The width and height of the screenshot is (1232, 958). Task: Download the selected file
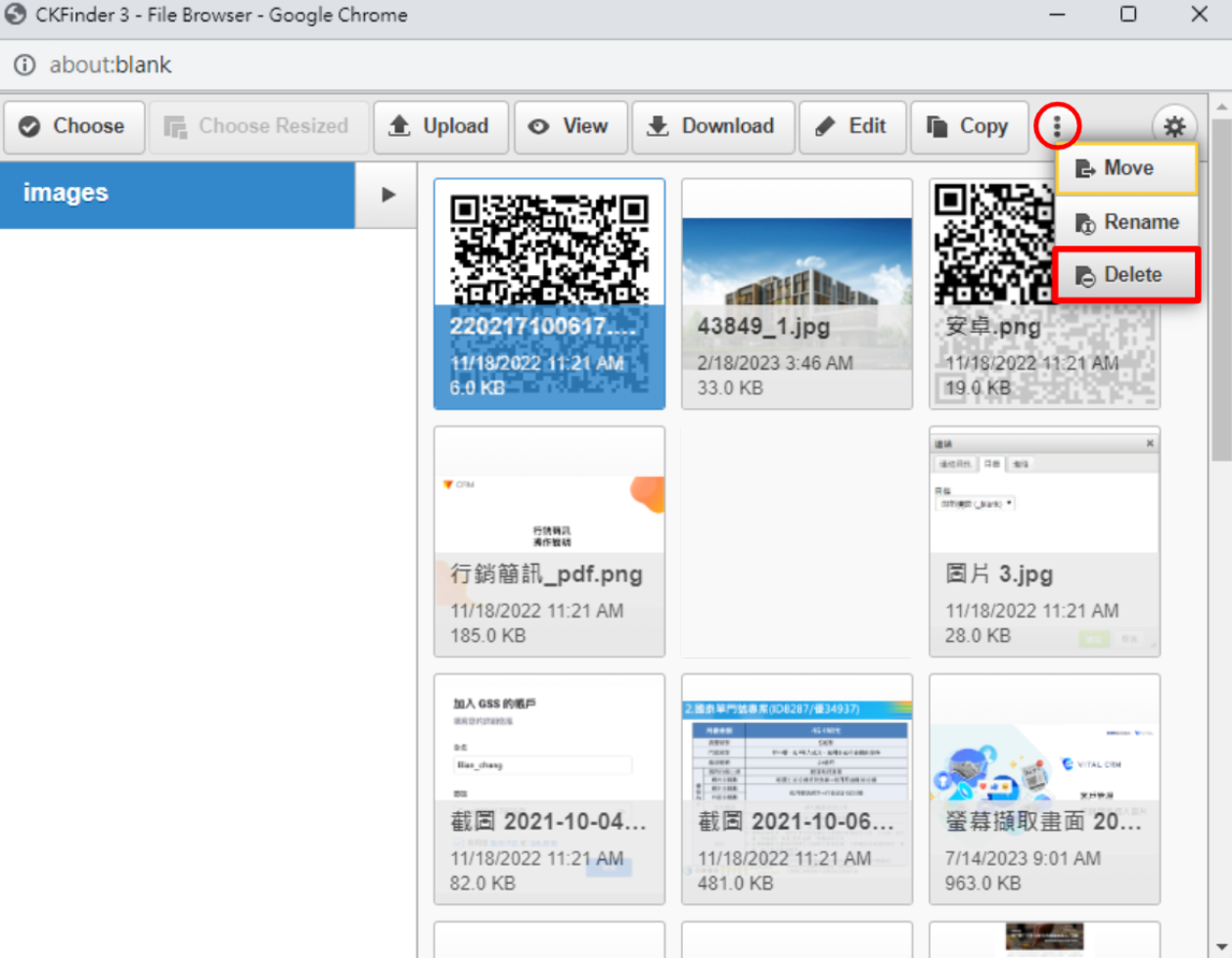pyautogui.click(x=712, y=127)
